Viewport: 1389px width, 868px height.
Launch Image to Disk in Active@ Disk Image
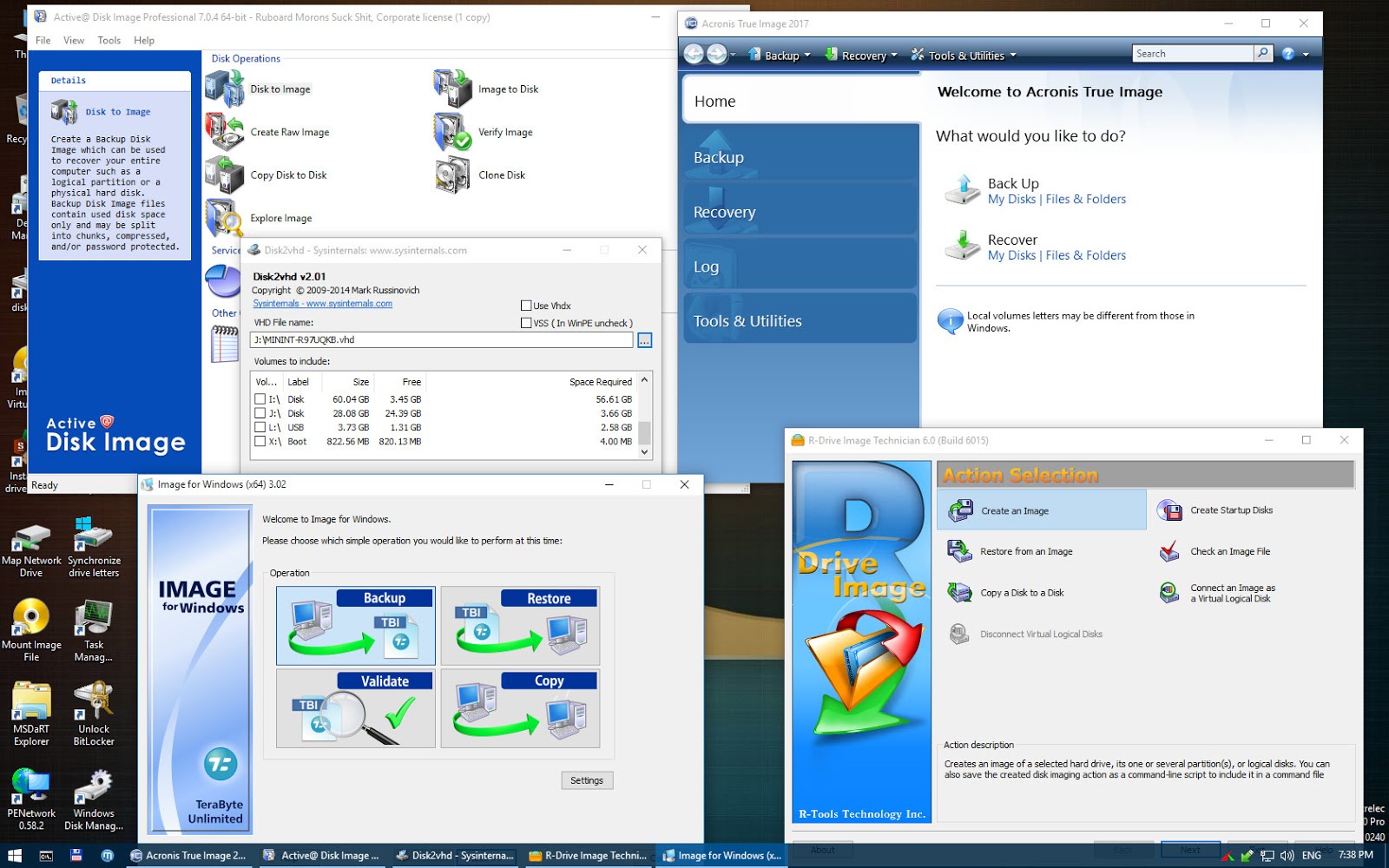coord(486,89)
